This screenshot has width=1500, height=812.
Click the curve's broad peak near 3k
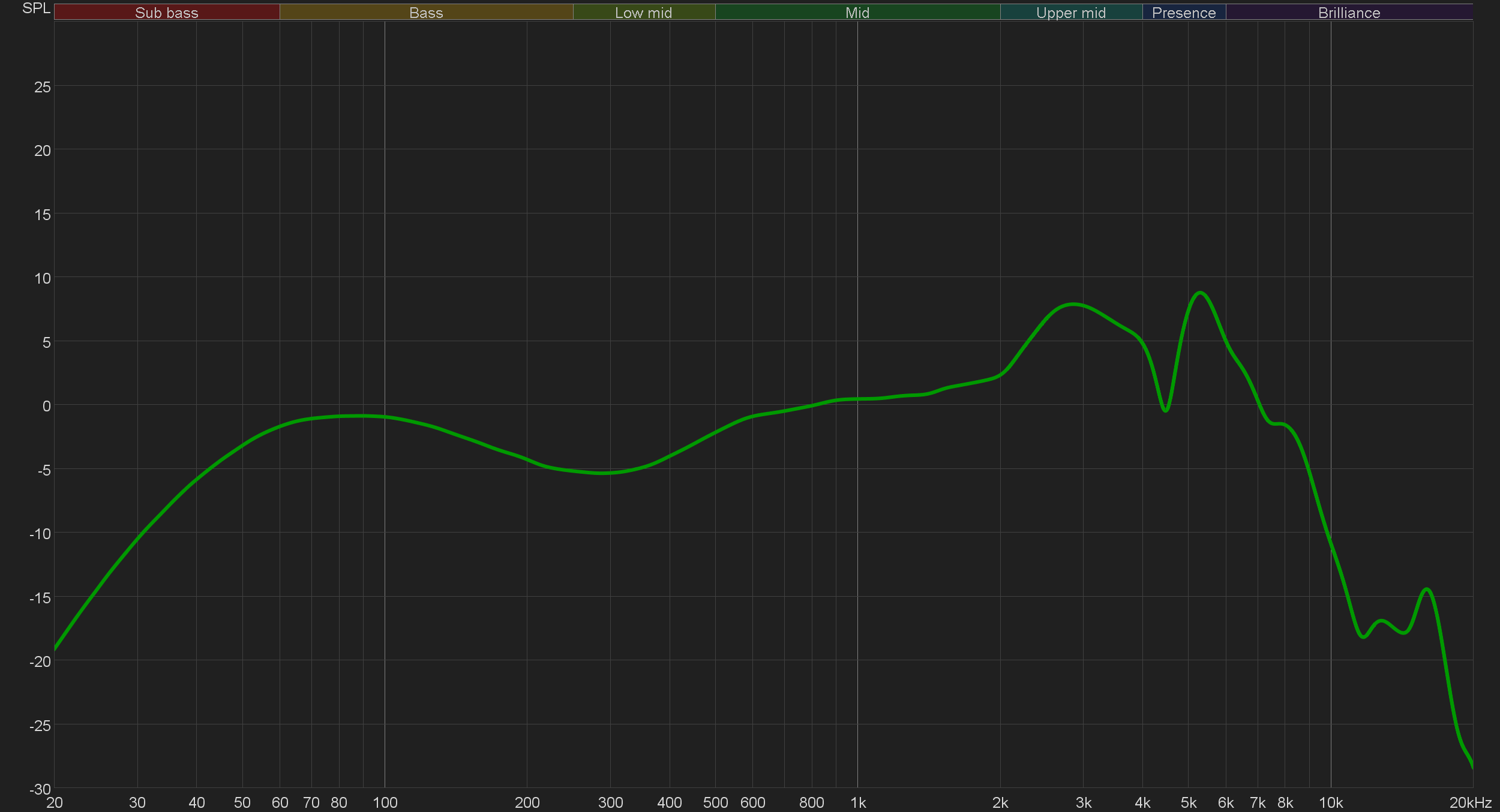1074,304
